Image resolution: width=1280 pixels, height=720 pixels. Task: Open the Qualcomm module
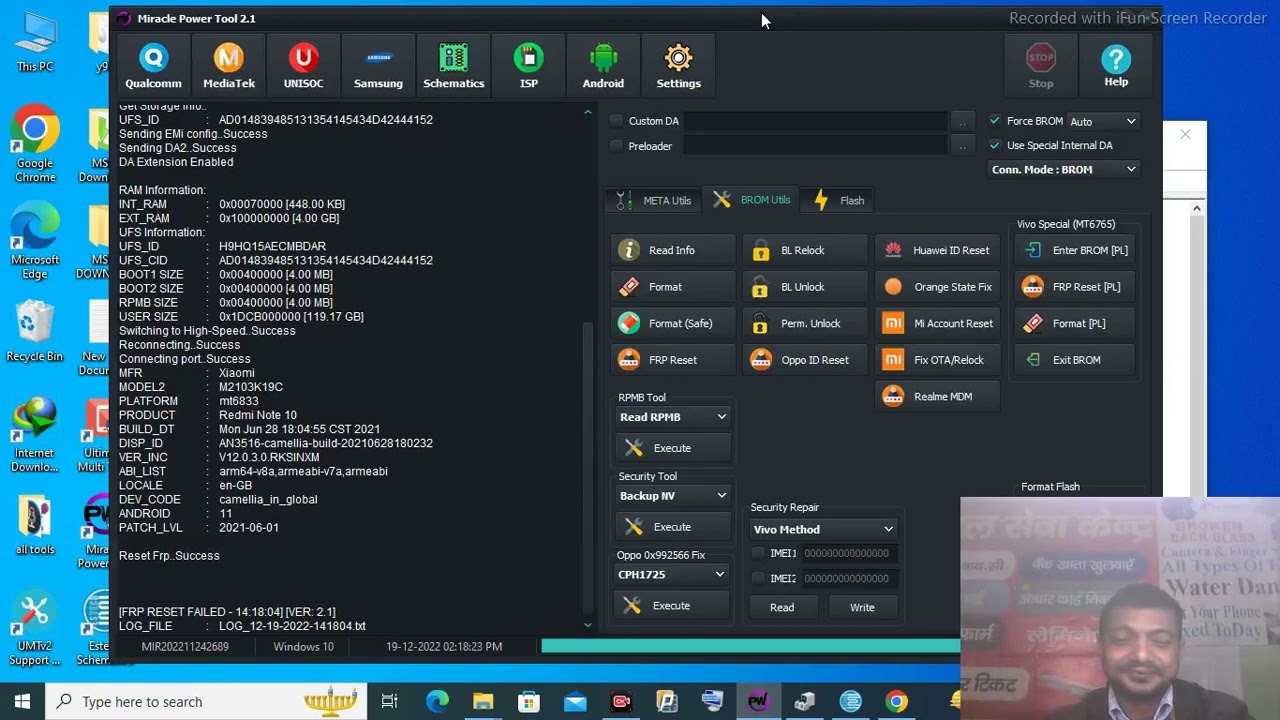(x=153, y=66)
